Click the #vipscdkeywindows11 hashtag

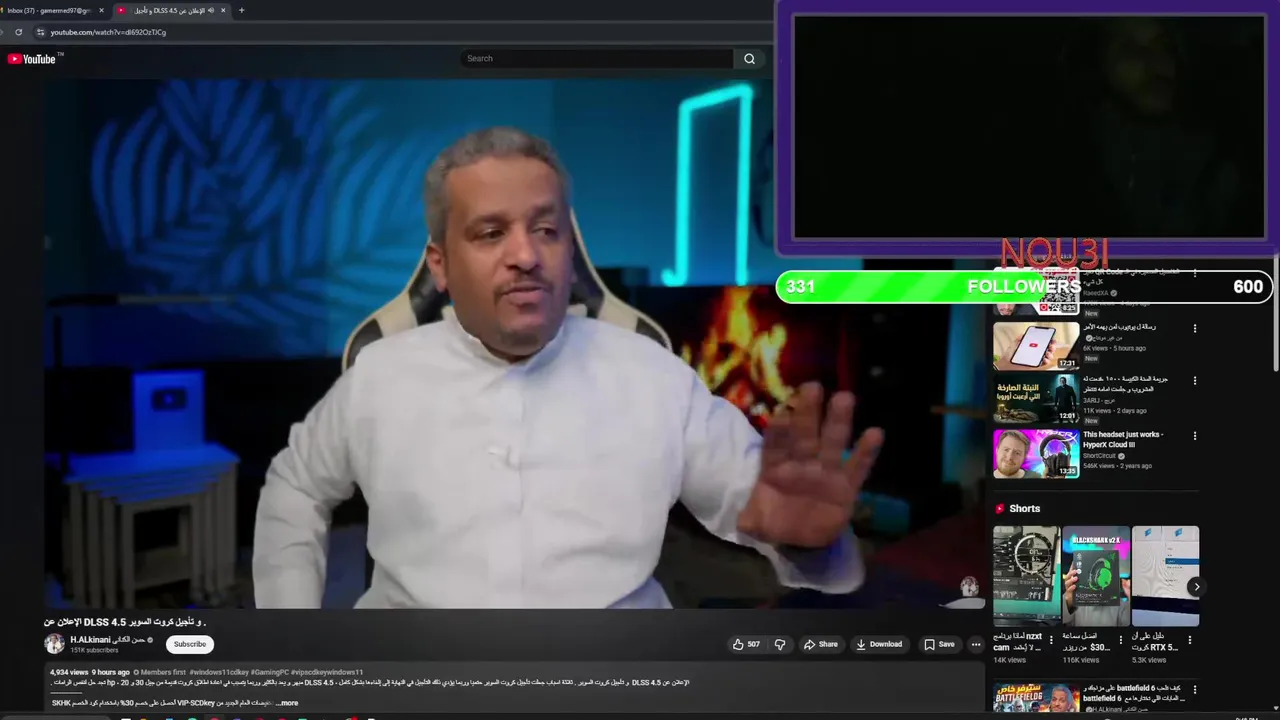pos(327,672)
